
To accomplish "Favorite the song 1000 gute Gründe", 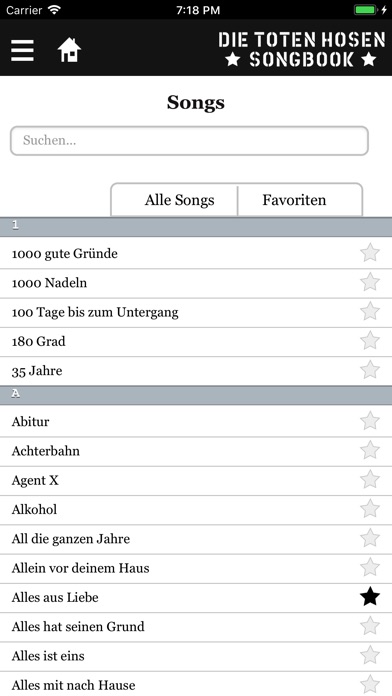I will [370, 253].
